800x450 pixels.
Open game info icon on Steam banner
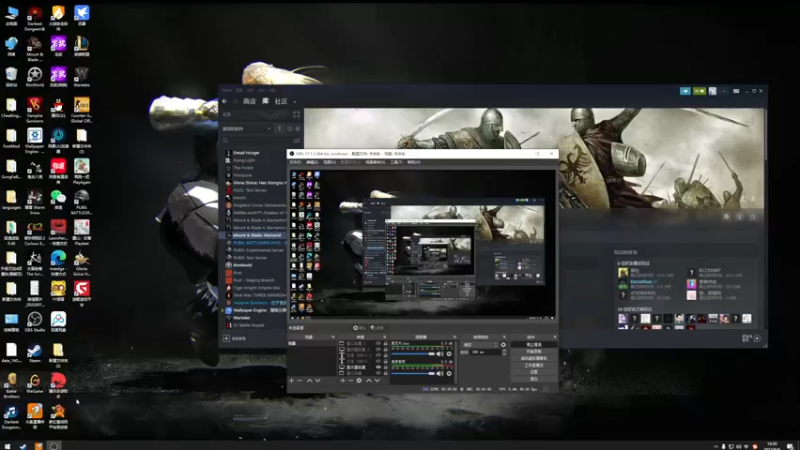coord(739,216)
